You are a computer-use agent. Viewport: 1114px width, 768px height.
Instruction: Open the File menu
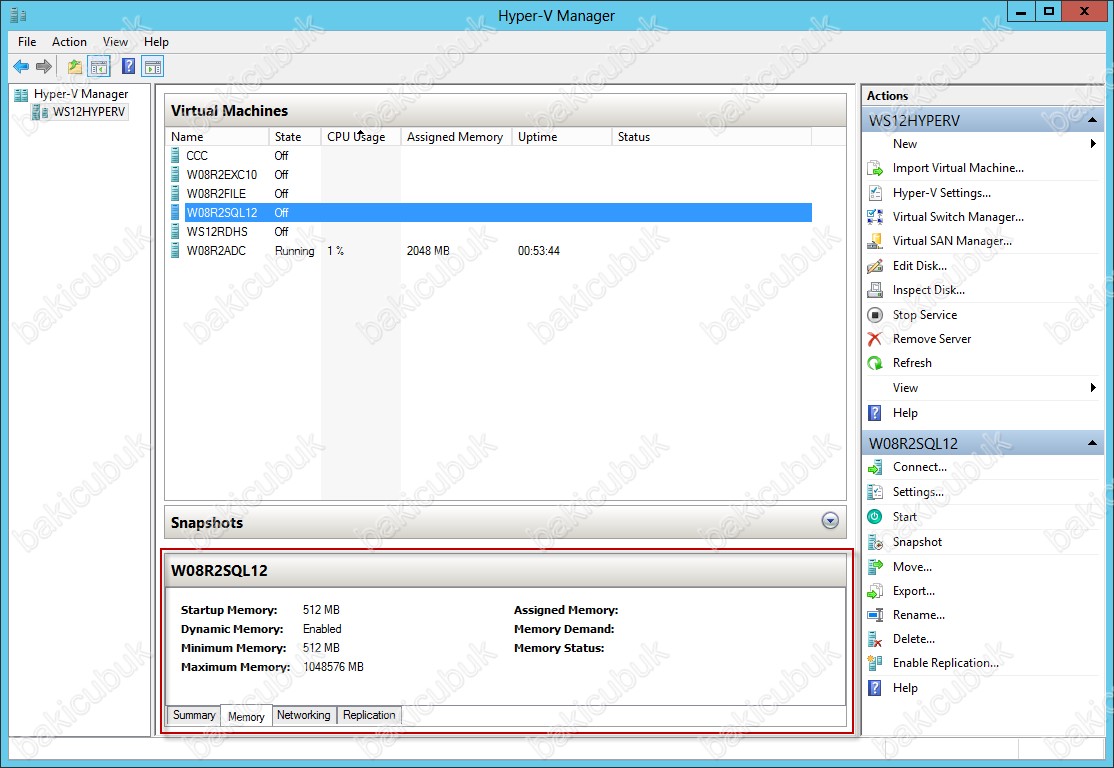(x=27, y=42)
